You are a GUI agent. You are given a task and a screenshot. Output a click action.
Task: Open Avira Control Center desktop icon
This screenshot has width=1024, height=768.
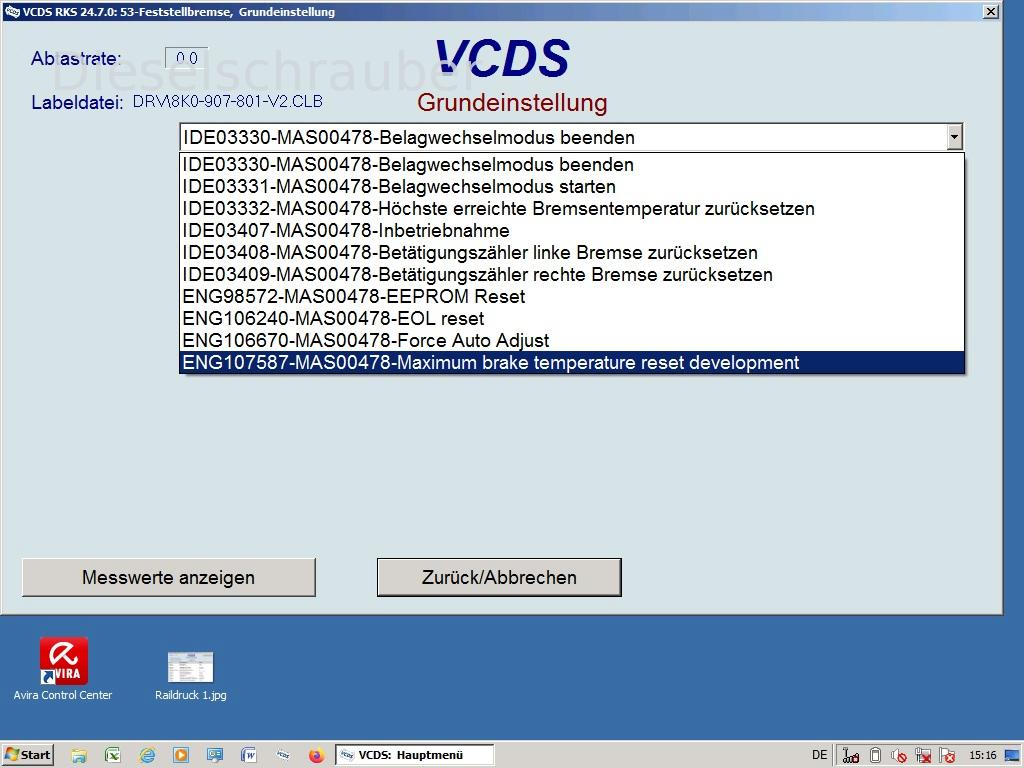coord(63,669)
